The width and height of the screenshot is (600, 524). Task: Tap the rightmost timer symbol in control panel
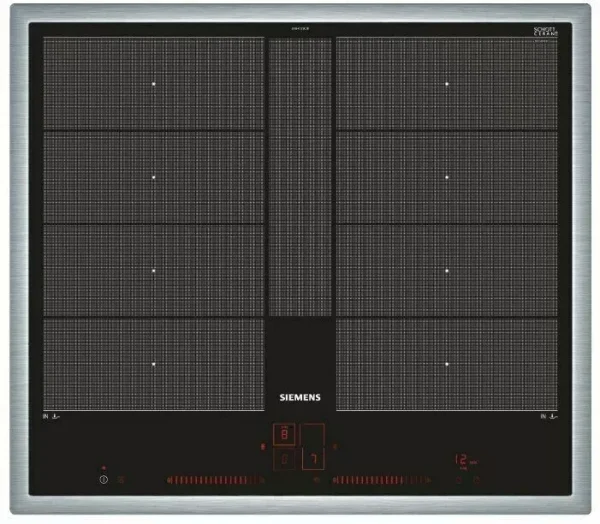(x=477, y=480)
